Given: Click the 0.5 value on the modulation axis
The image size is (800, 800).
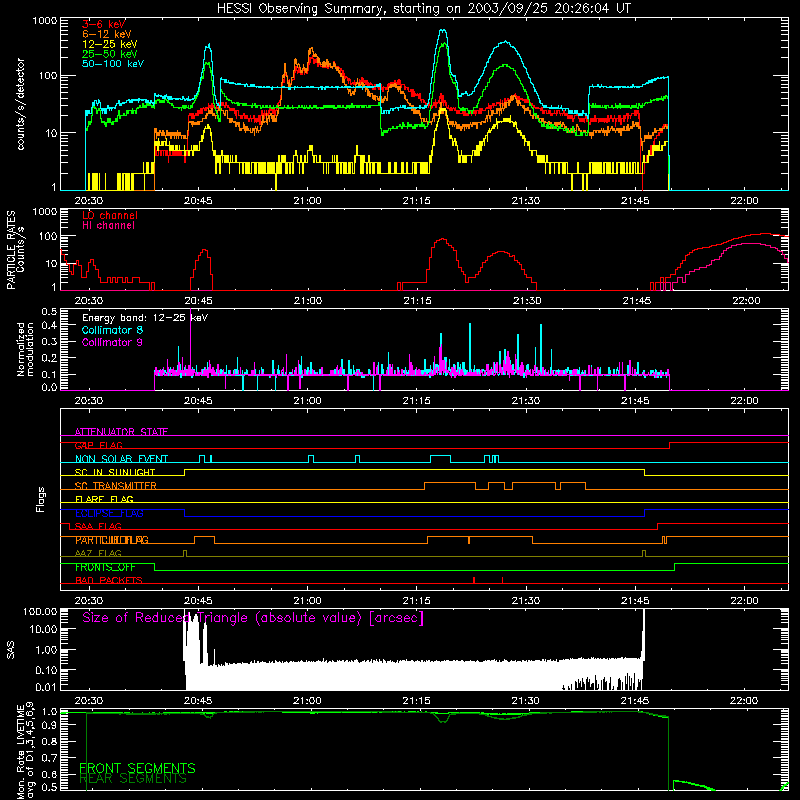Looking at the screenshot, I should point(49,311).
